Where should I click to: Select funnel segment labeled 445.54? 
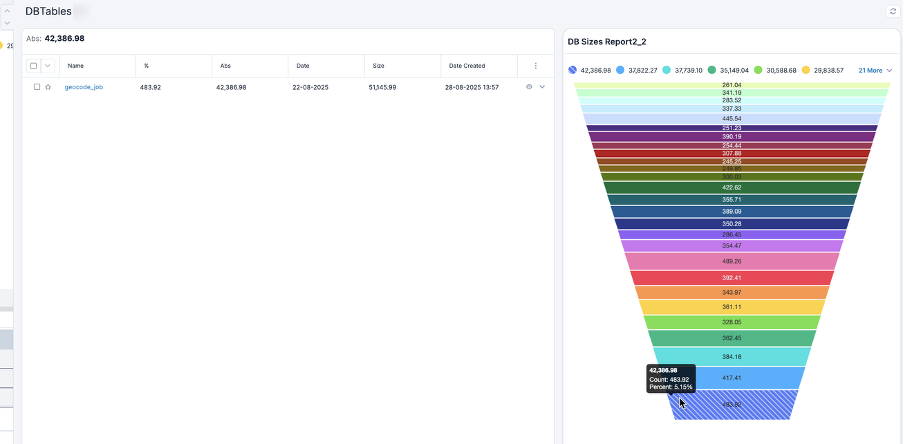tap(732, 119)
